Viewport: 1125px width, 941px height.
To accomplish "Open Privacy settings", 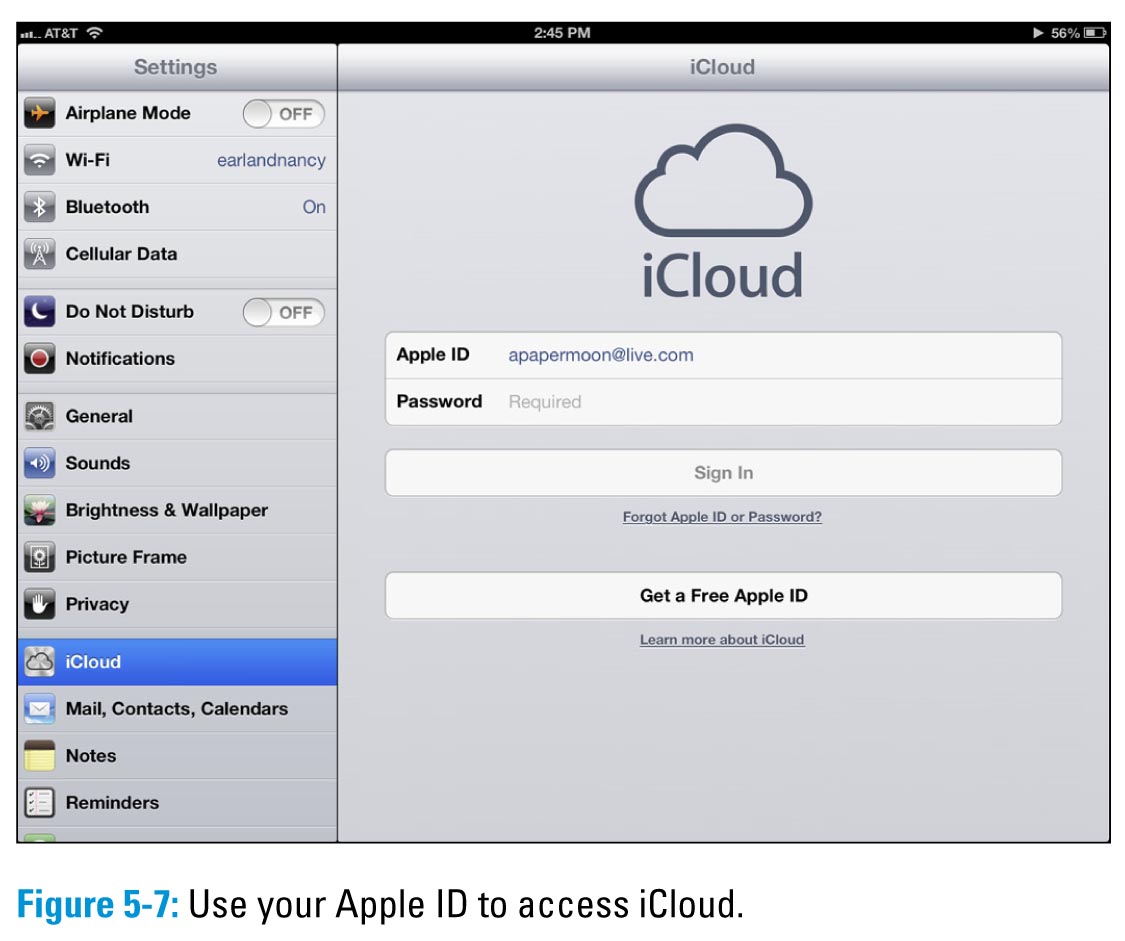I will 177,605.
